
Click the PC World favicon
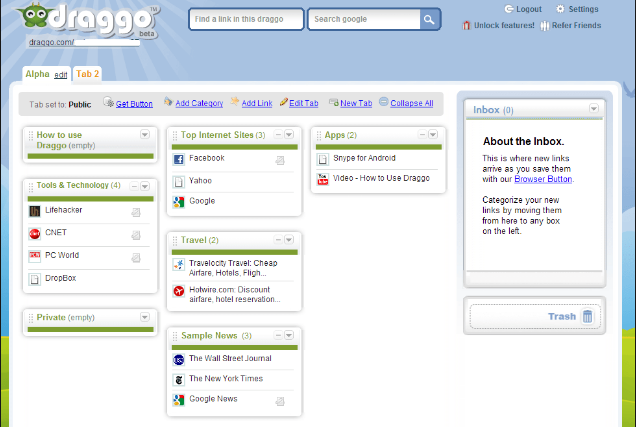pos(34,256)
